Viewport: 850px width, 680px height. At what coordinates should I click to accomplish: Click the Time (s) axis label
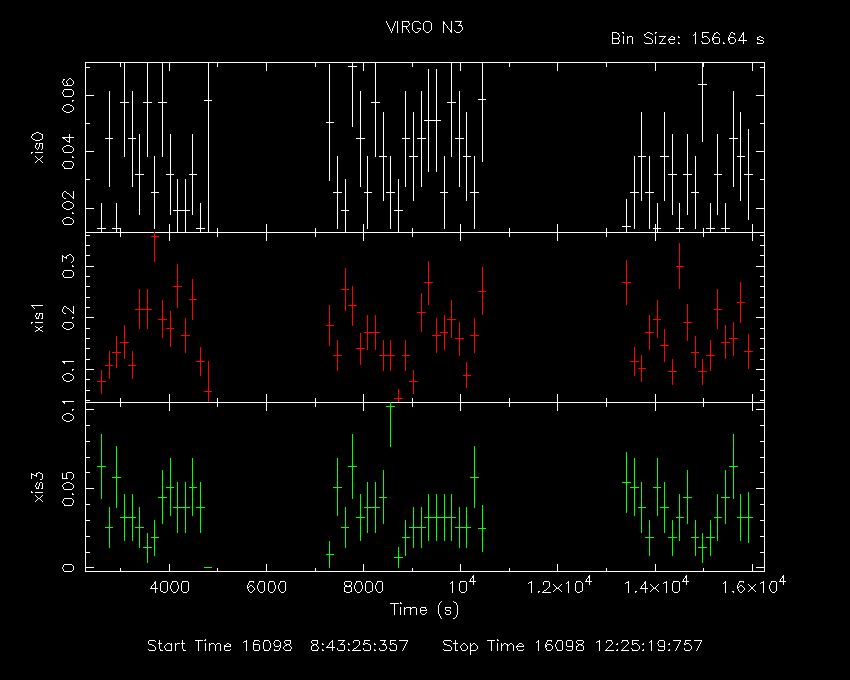tap(424, 610)
